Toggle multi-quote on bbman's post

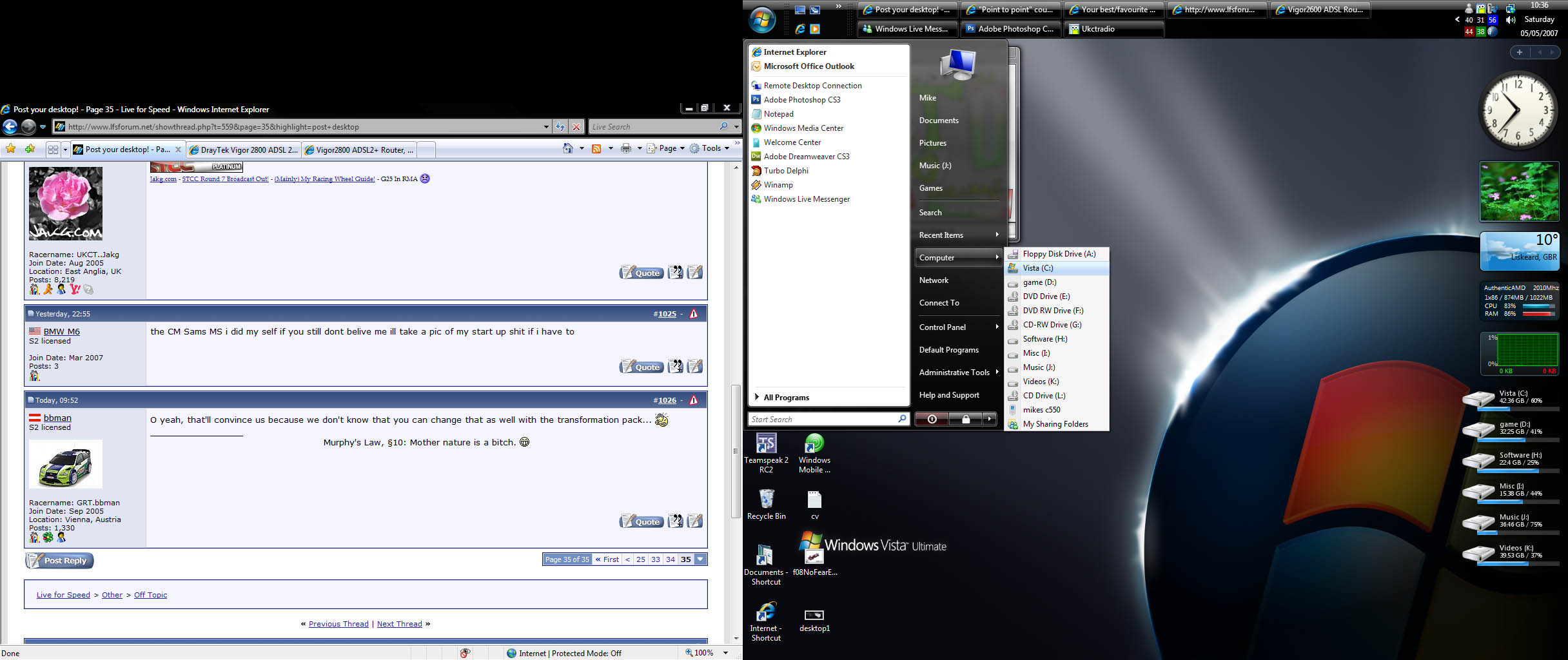(x=675, y=521)
